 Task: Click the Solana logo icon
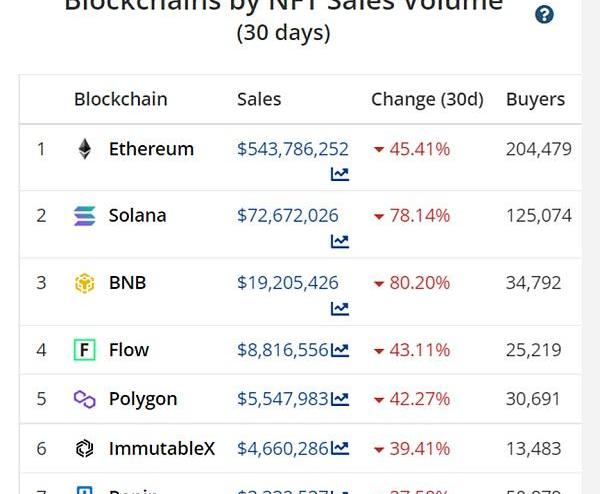tap(85, 216)
